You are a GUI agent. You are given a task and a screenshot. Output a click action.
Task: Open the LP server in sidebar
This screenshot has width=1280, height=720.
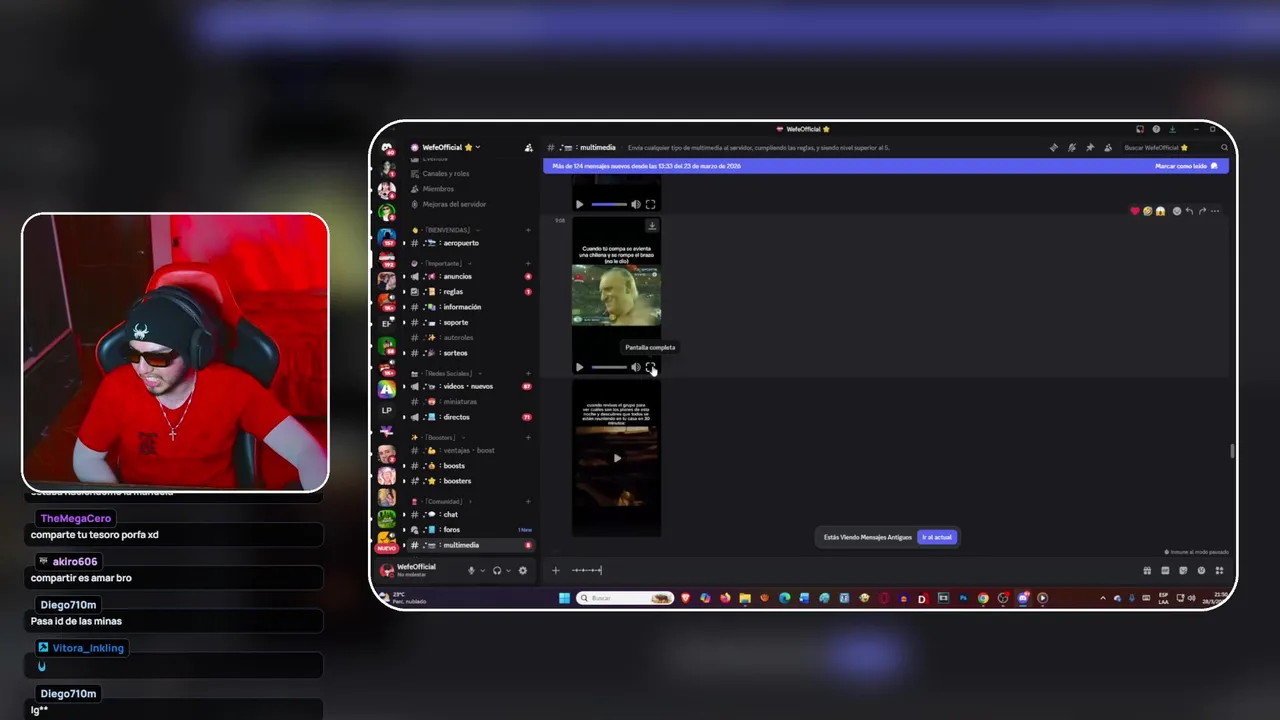387,410
